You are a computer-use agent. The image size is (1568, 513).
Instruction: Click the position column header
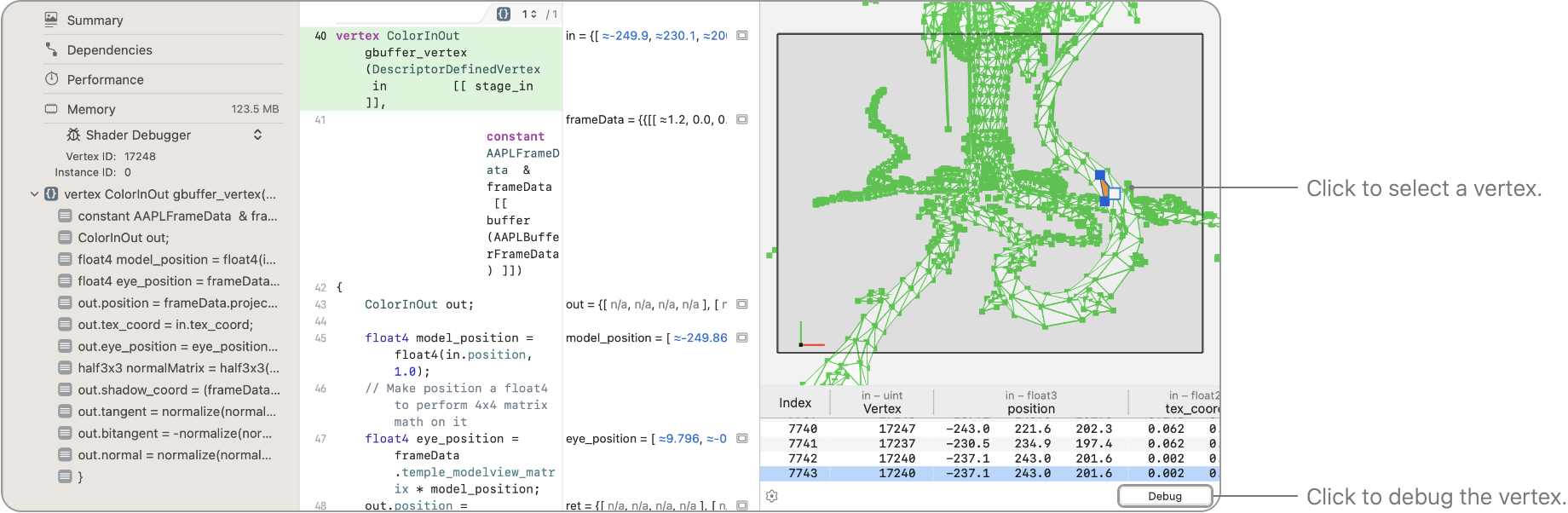pos(1030,409)
